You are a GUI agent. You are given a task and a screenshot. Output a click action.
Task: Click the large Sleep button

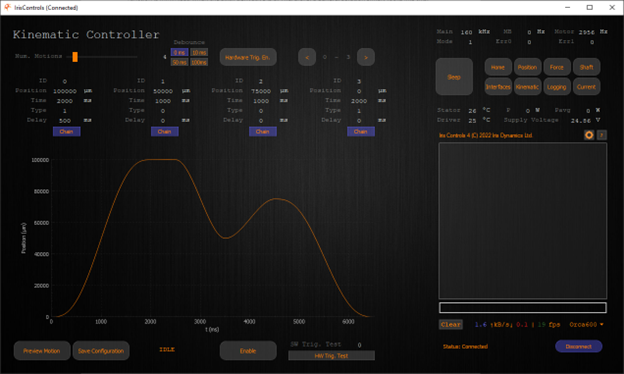(454, 77)
